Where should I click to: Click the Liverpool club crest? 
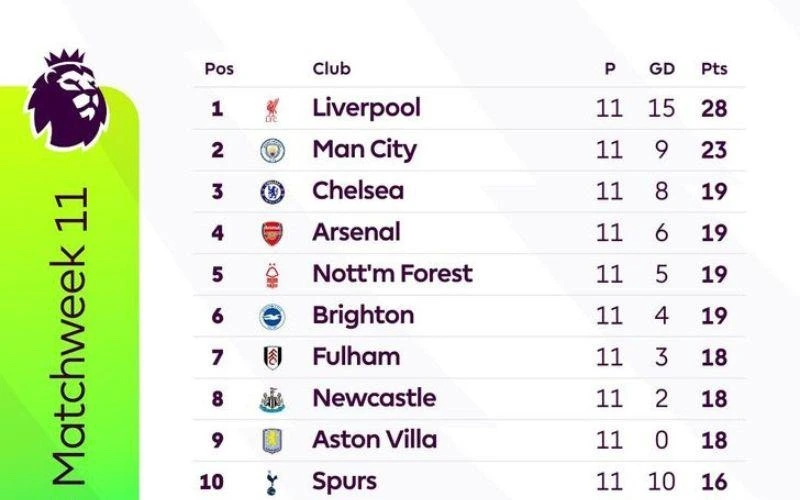pyautogui.click(x=272, y=110)
